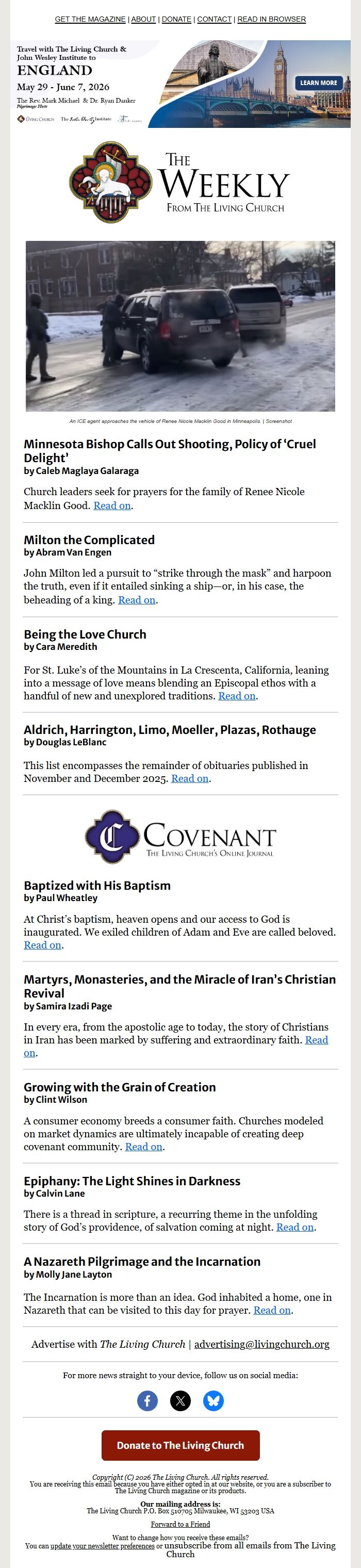Read on for Minnesota Bishop article

pyautogui.click(x=112, y=506)
